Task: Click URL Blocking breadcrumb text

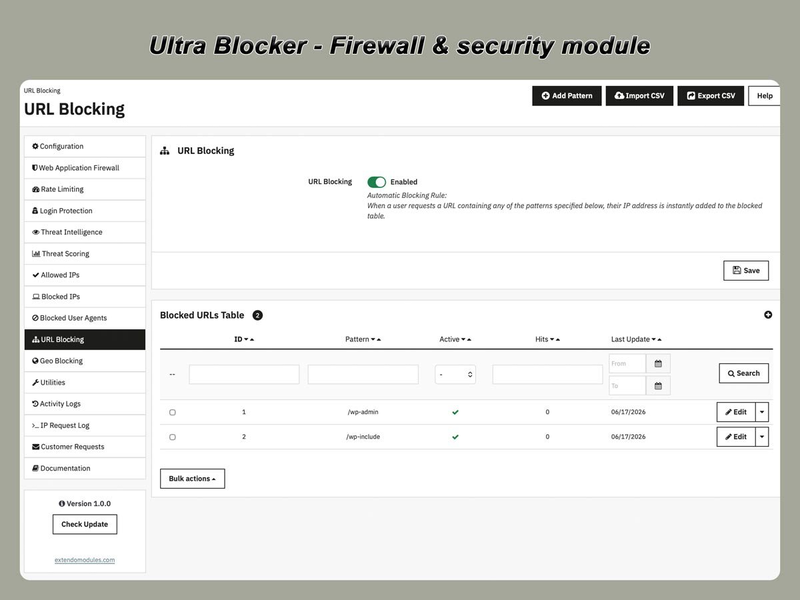Action: pos(42,91)
